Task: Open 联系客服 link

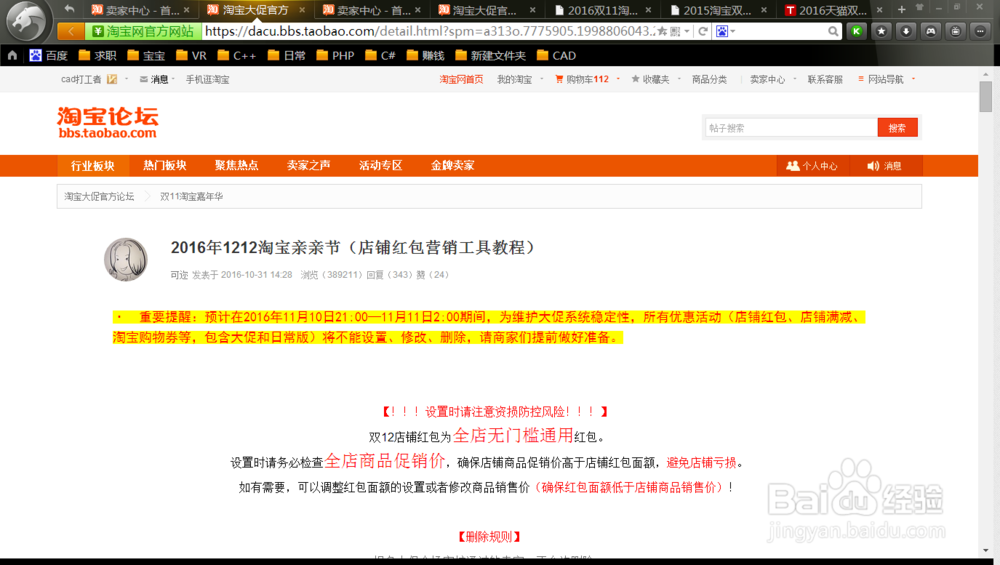Action: pos(825,79)
